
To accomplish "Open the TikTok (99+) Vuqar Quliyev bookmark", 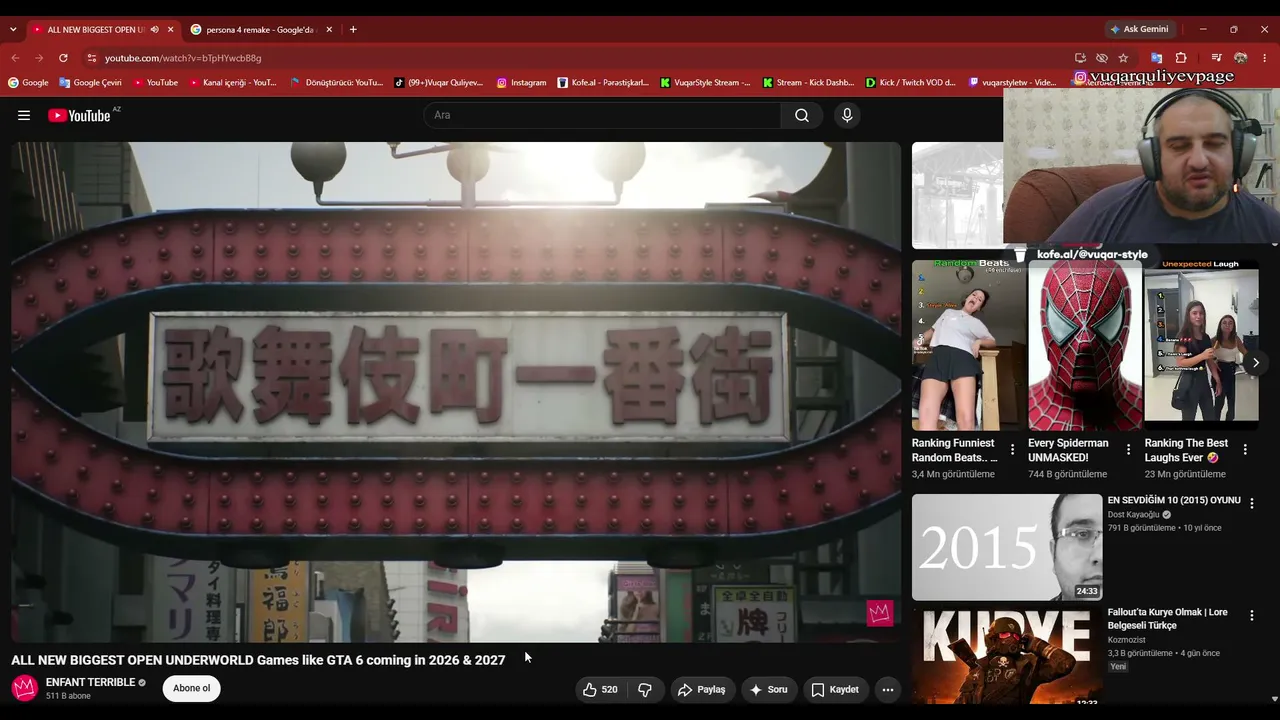I will pos(438,82).
